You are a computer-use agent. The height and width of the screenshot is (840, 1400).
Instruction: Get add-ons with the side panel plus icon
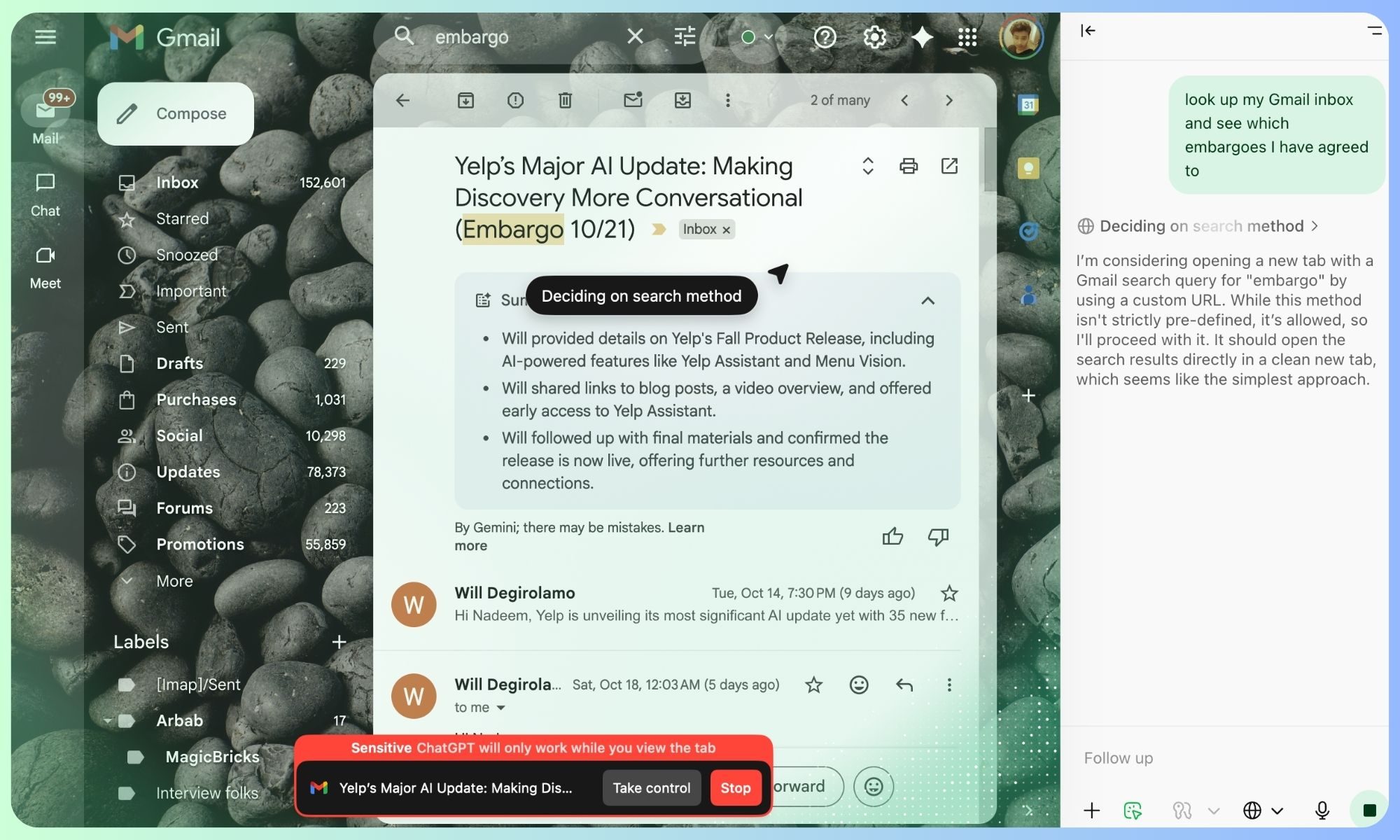click(1028, 395)
